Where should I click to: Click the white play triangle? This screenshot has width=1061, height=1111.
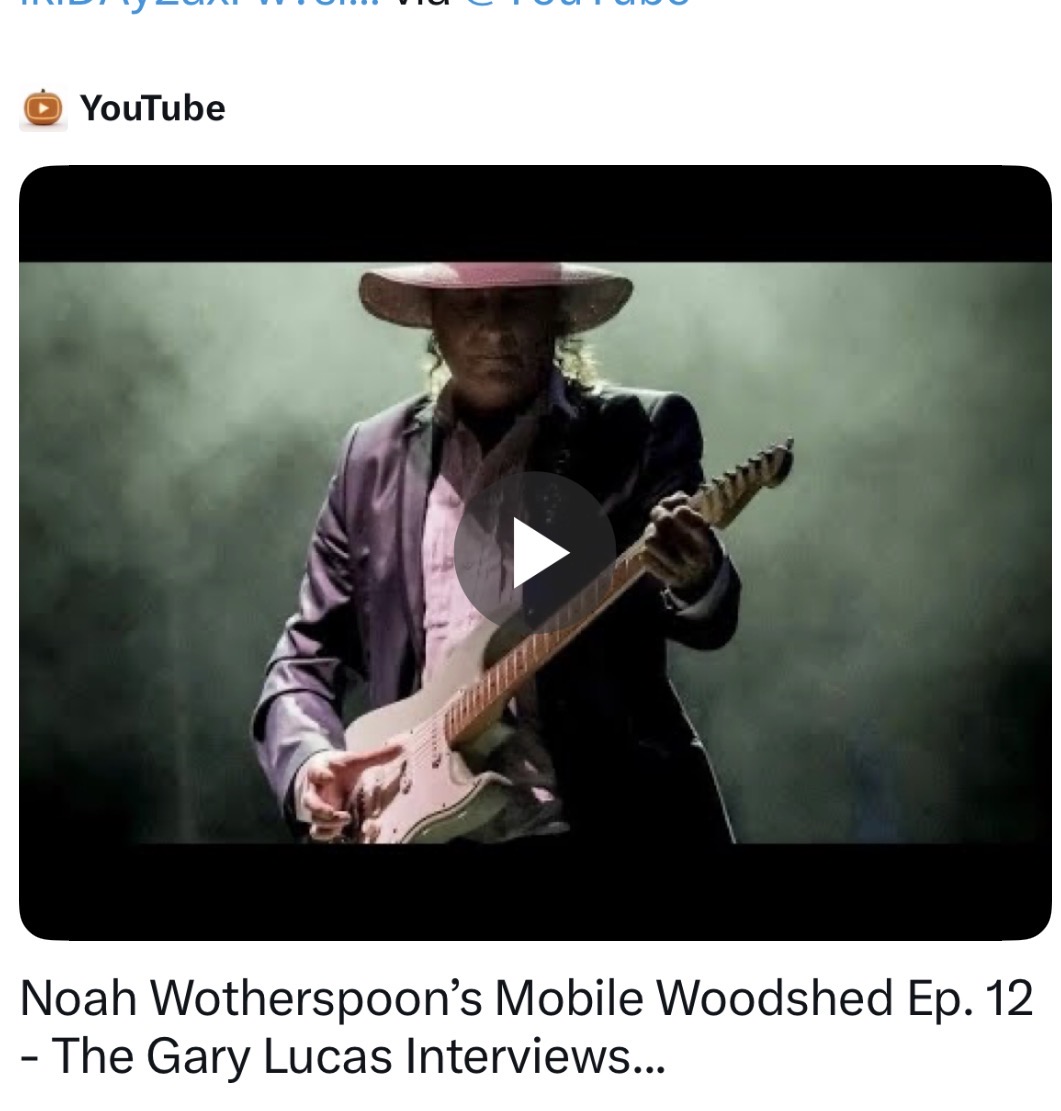point(540,553)
